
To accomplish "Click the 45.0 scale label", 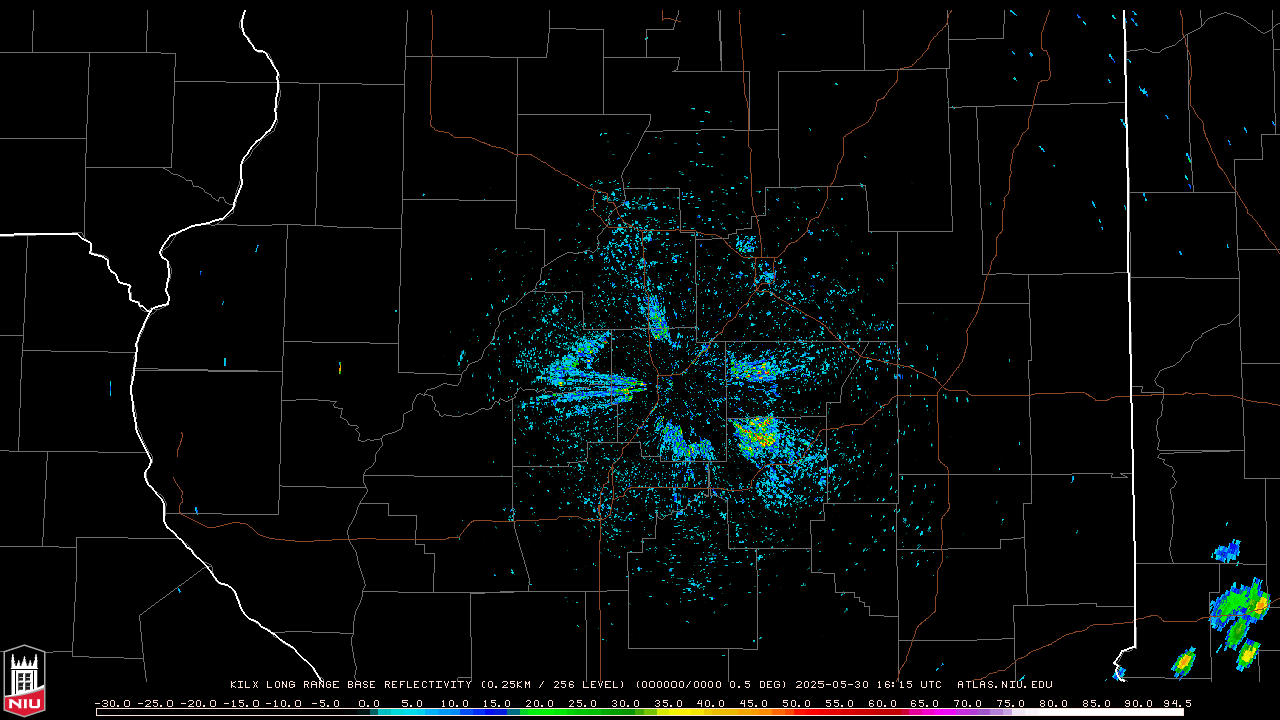I will [756, 704].
